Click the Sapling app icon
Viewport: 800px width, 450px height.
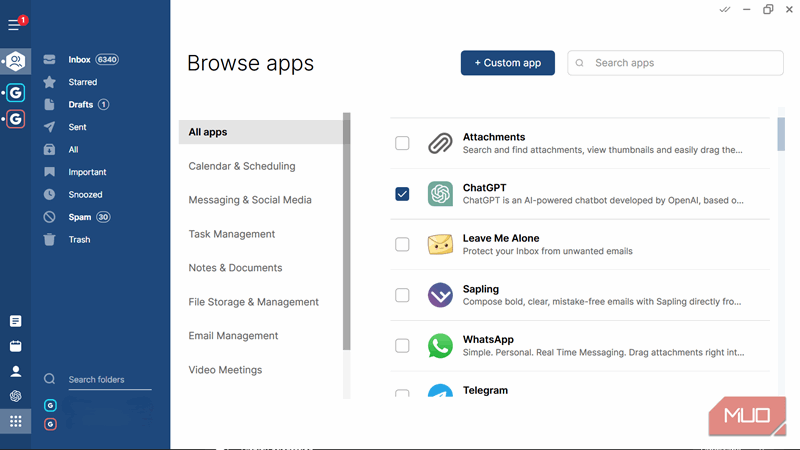440,295
